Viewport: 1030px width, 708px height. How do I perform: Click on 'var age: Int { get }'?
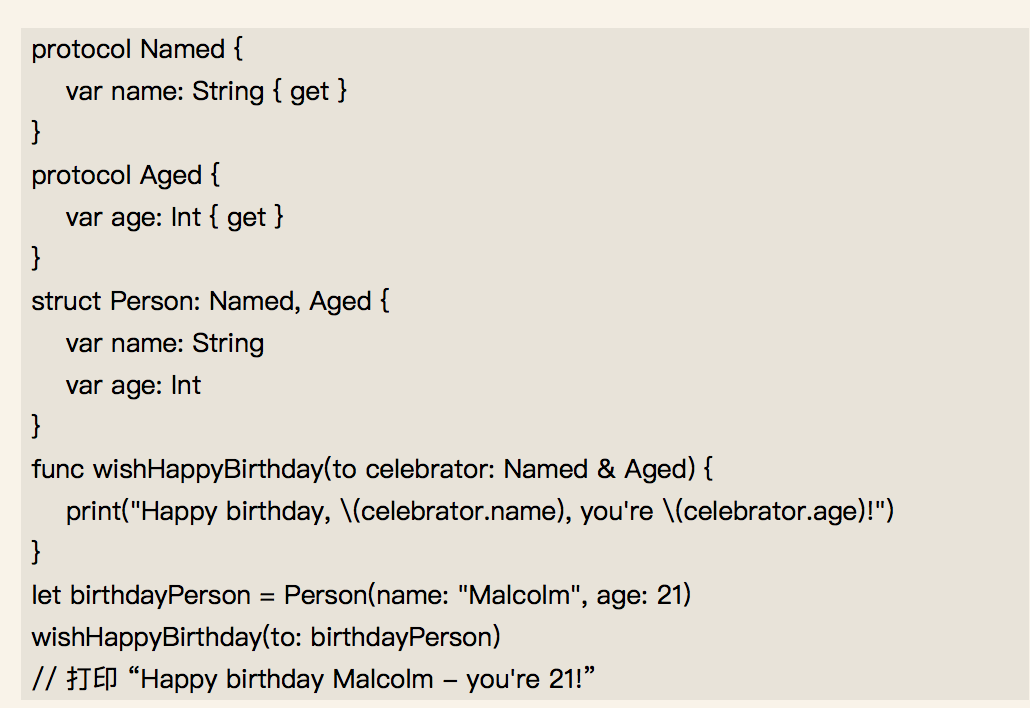175,217
